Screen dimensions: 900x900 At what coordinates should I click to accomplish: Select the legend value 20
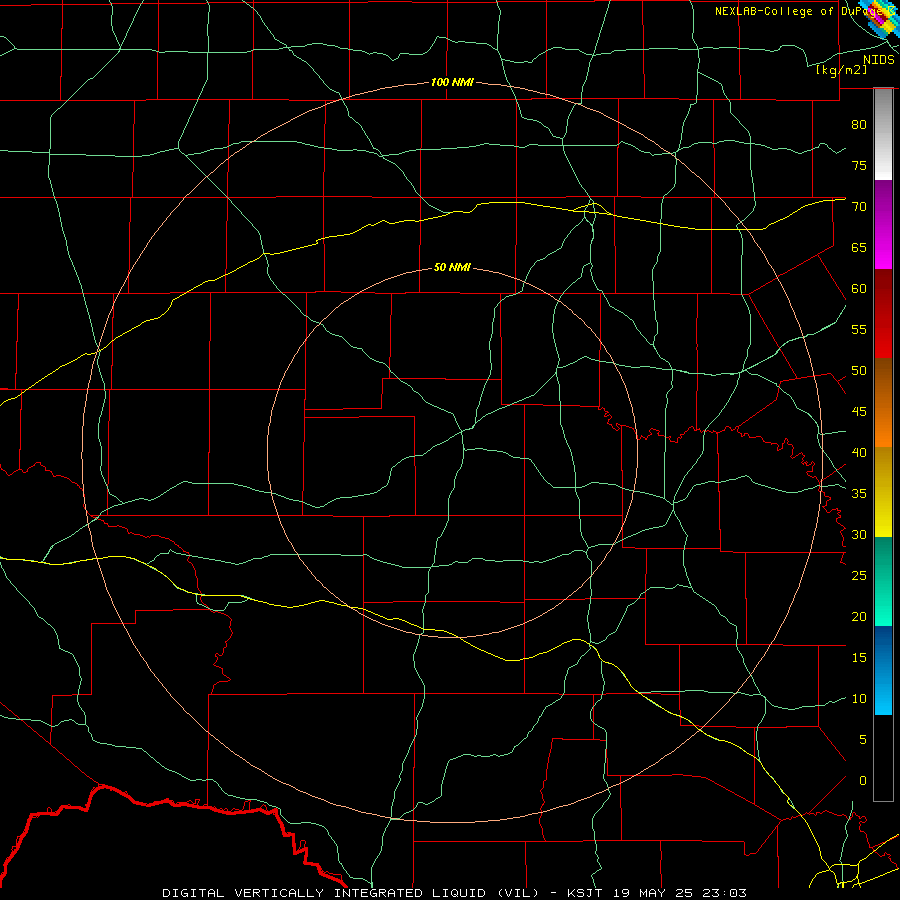(x=859, y=617)
